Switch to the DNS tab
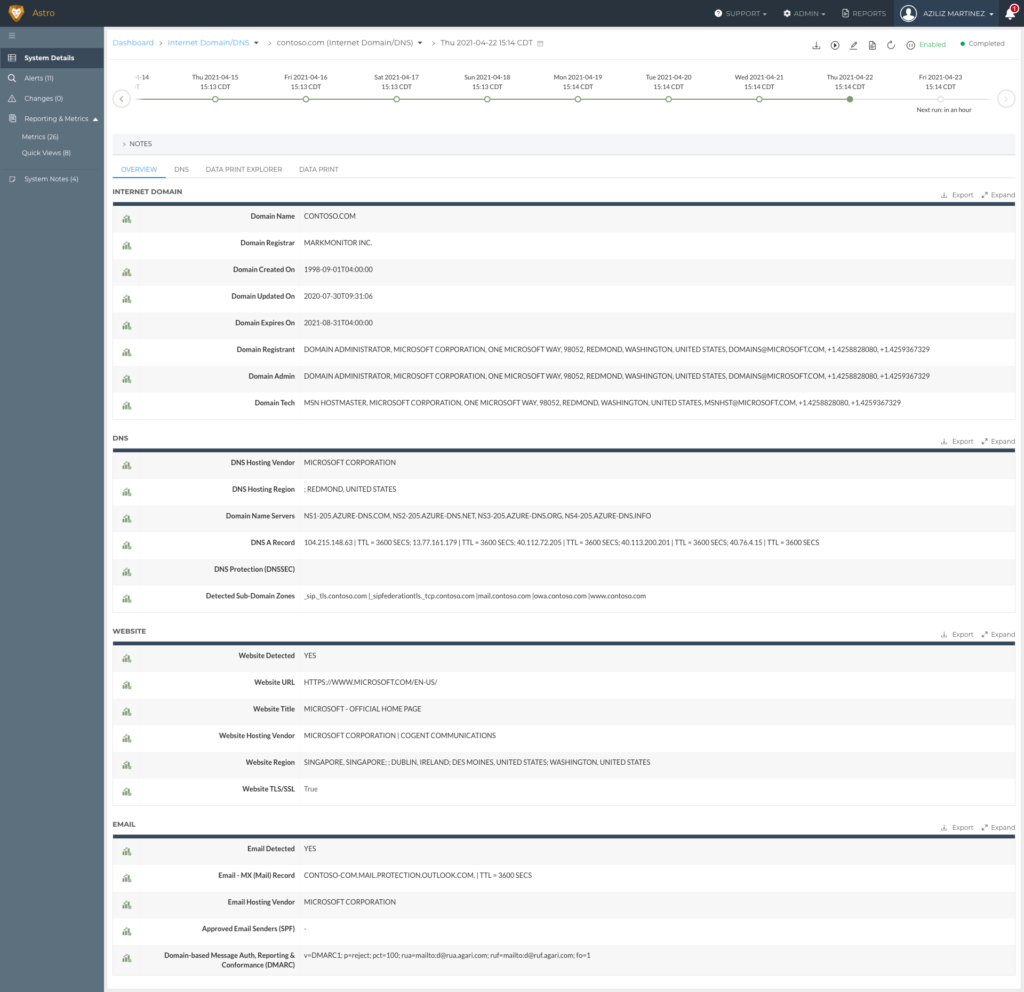 point(182,169)
